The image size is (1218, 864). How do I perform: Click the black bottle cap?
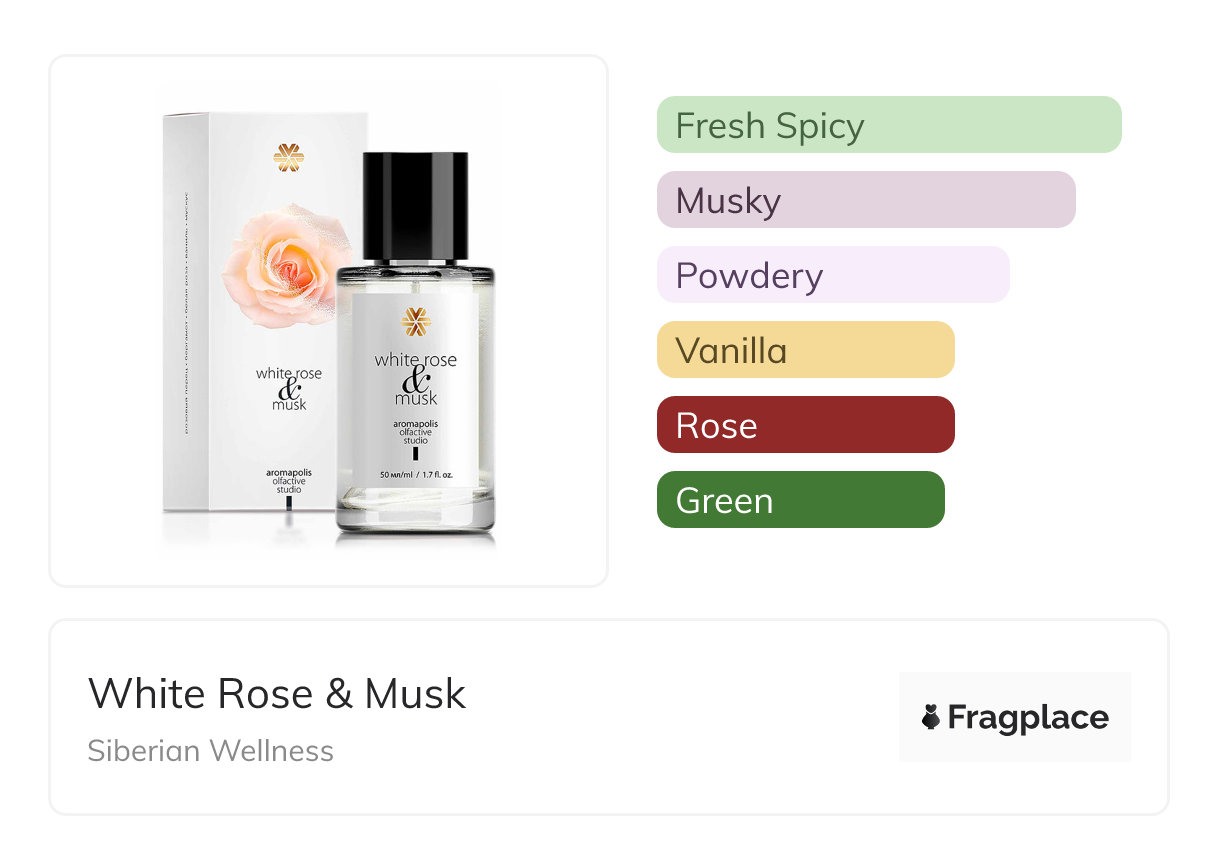click(x=415, y=207)
